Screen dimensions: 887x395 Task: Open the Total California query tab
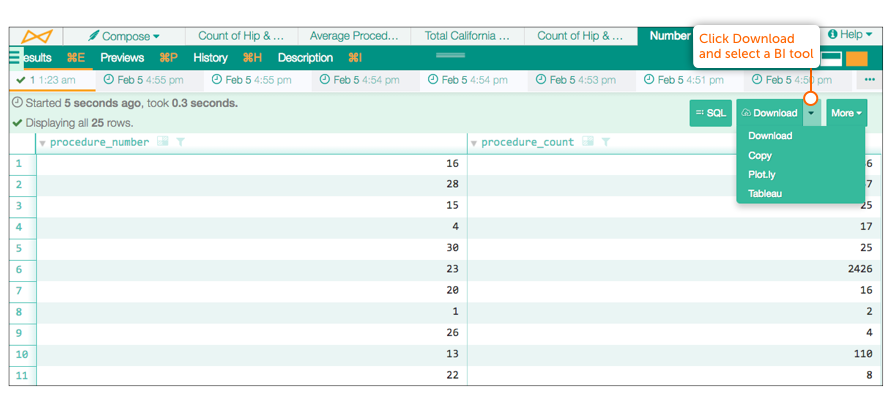[x=467, y=36]
